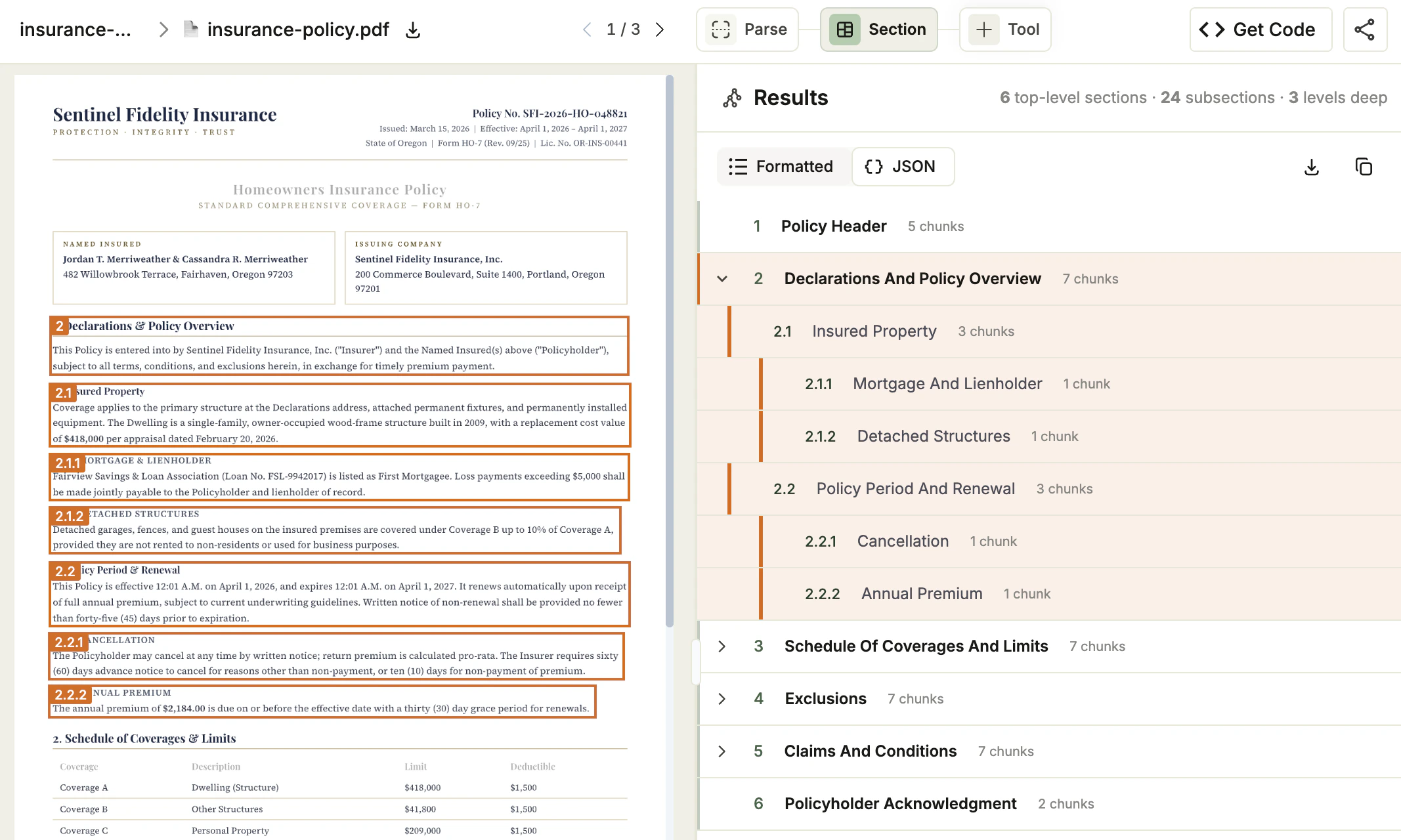The height and width of the screenshot is (840, 1401).
Task: Click Policy No. SFI-2026-HO-048821 text
Action: pos(550,114)
